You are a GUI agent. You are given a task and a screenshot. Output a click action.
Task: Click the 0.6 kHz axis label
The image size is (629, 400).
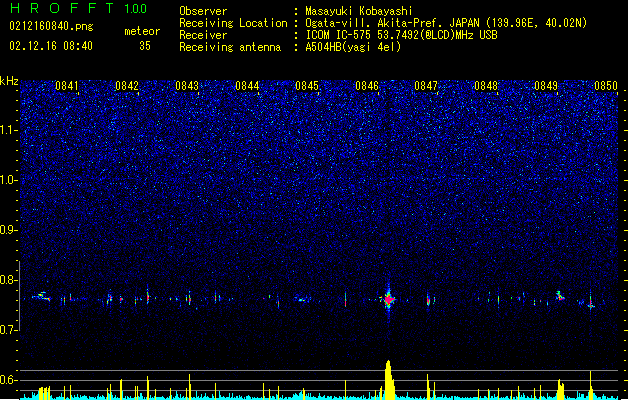[x=9, y=380]
